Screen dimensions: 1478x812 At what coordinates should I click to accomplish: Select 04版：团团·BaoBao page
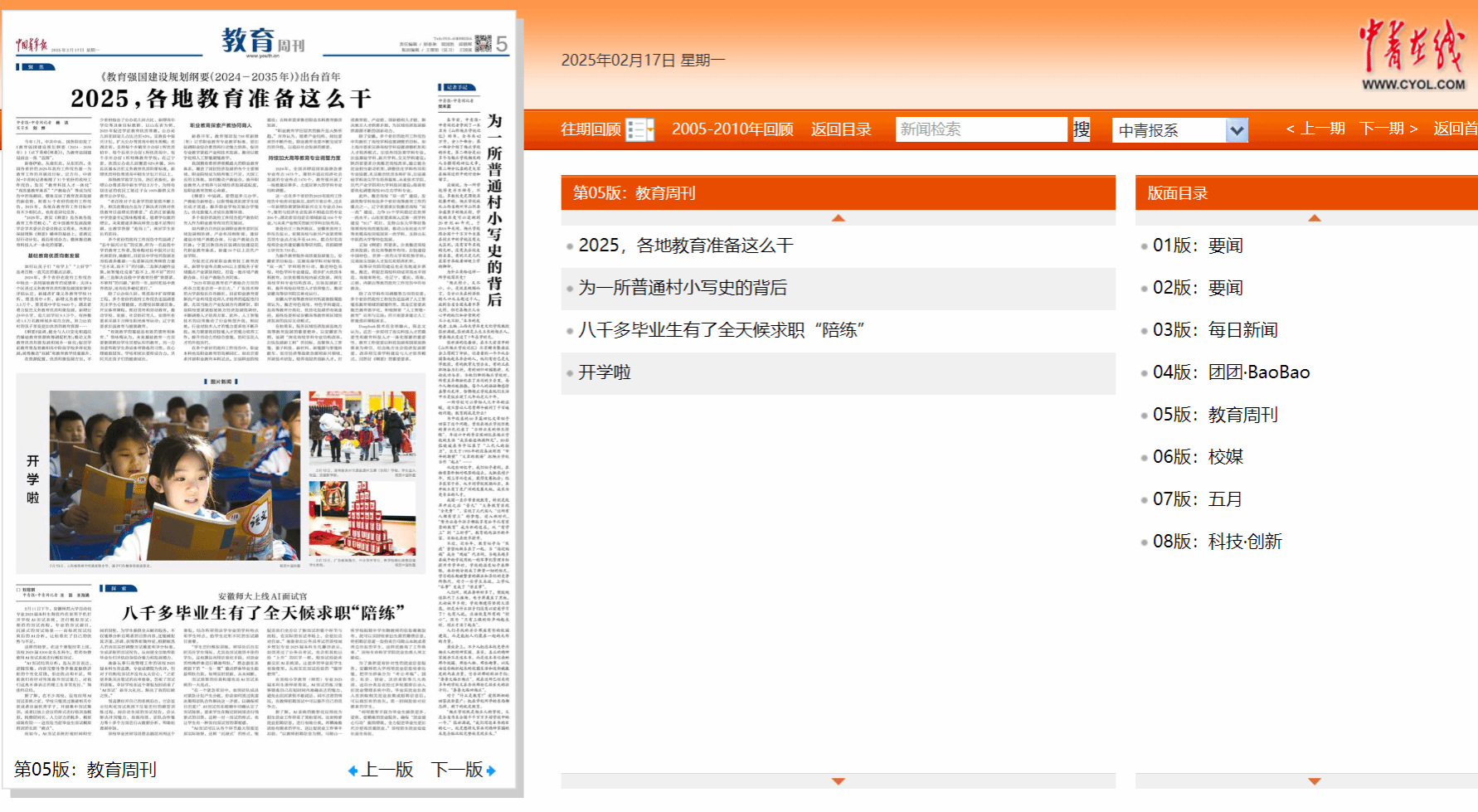pos(1231,372)
